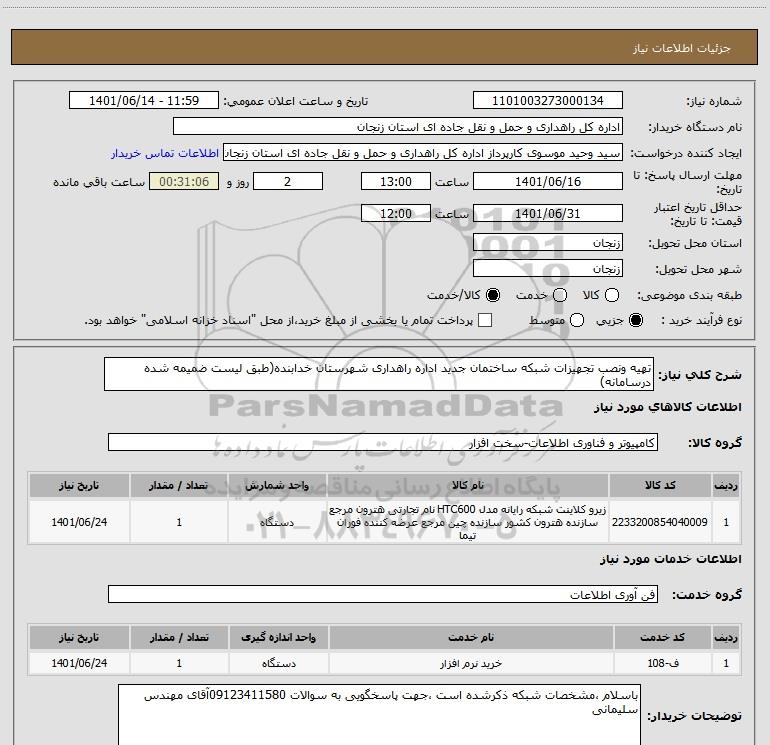The image size is (770, 745).
Task: Click the price validity date 1401/06/31
Action: 548,213
